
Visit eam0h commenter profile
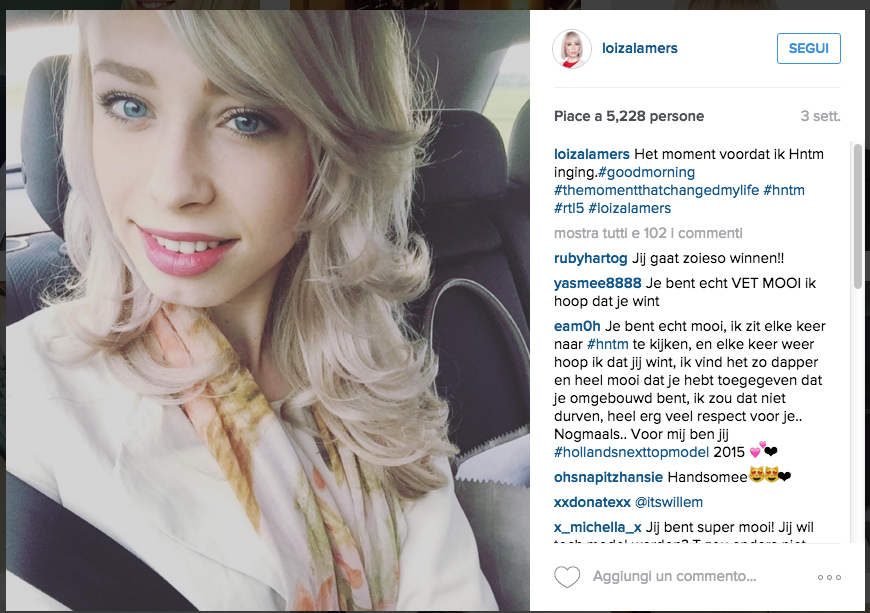(x=577, y=326)
